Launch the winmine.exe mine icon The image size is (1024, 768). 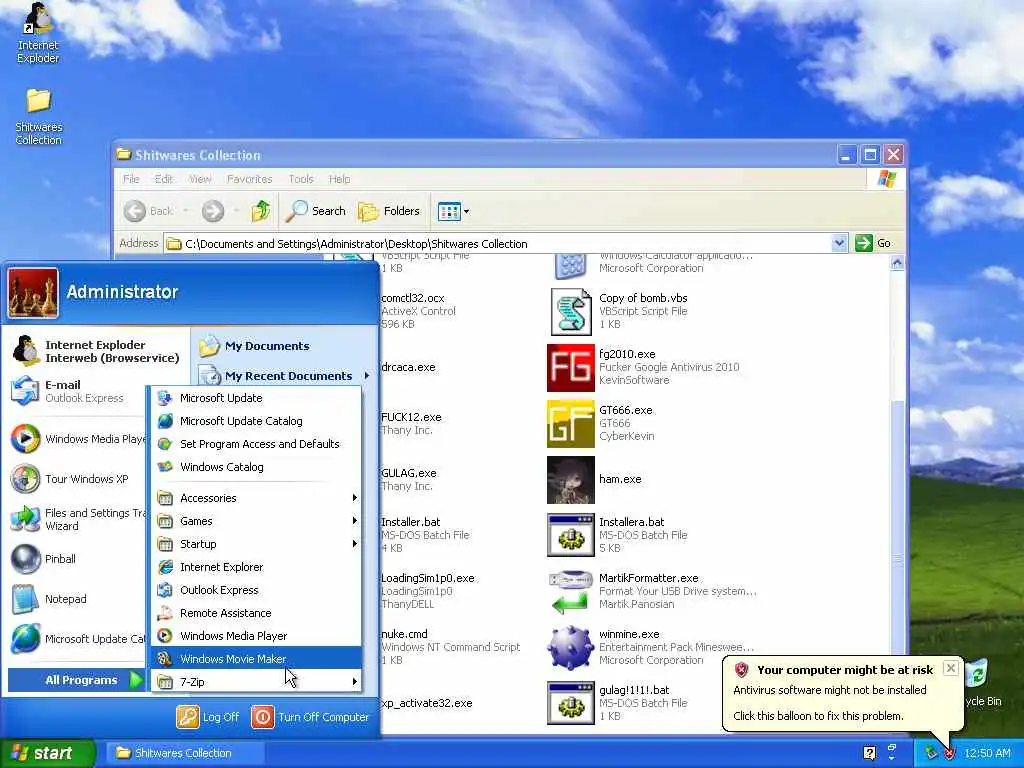point(570,648)
